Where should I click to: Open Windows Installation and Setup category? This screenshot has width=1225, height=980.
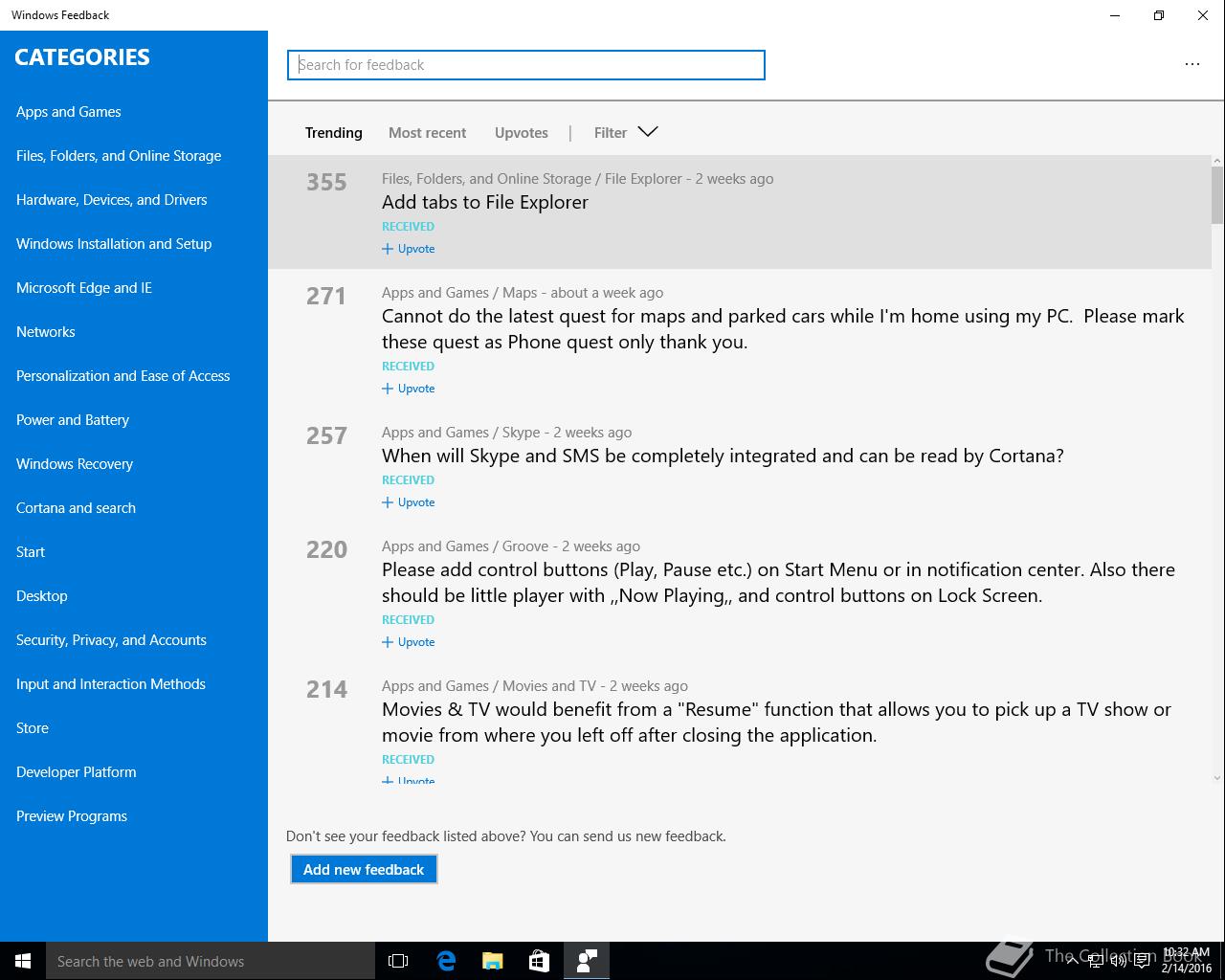(x=114, y=244)
